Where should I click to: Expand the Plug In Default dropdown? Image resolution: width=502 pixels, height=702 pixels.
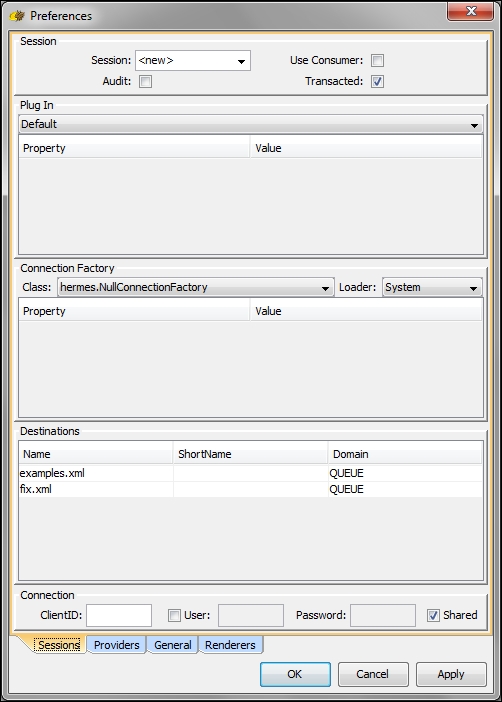coord(251,124)
